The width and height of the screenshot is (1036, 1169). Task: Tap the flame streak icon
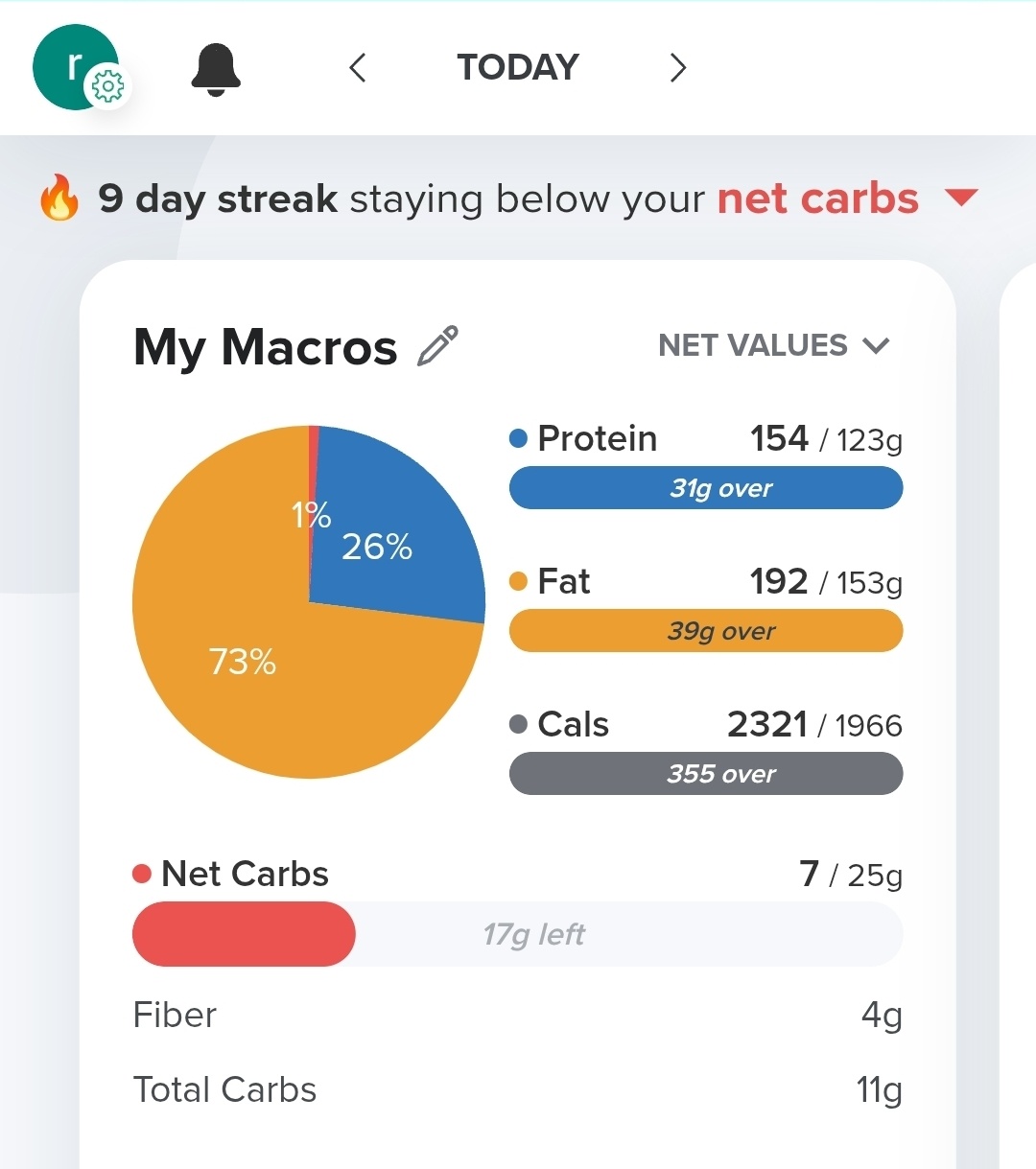click(59, 199)
